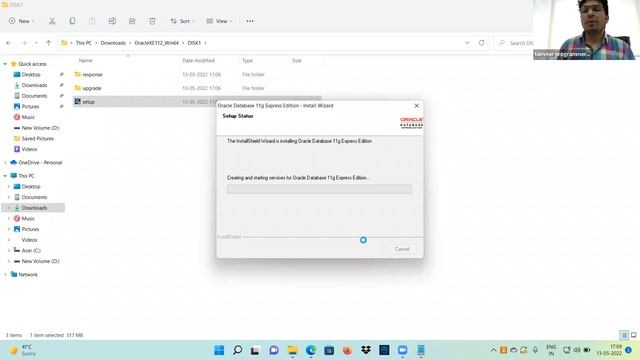This screenshot has width=640, height=360.
Task: Open Network in the sidebar
Action: pos(28,275)
